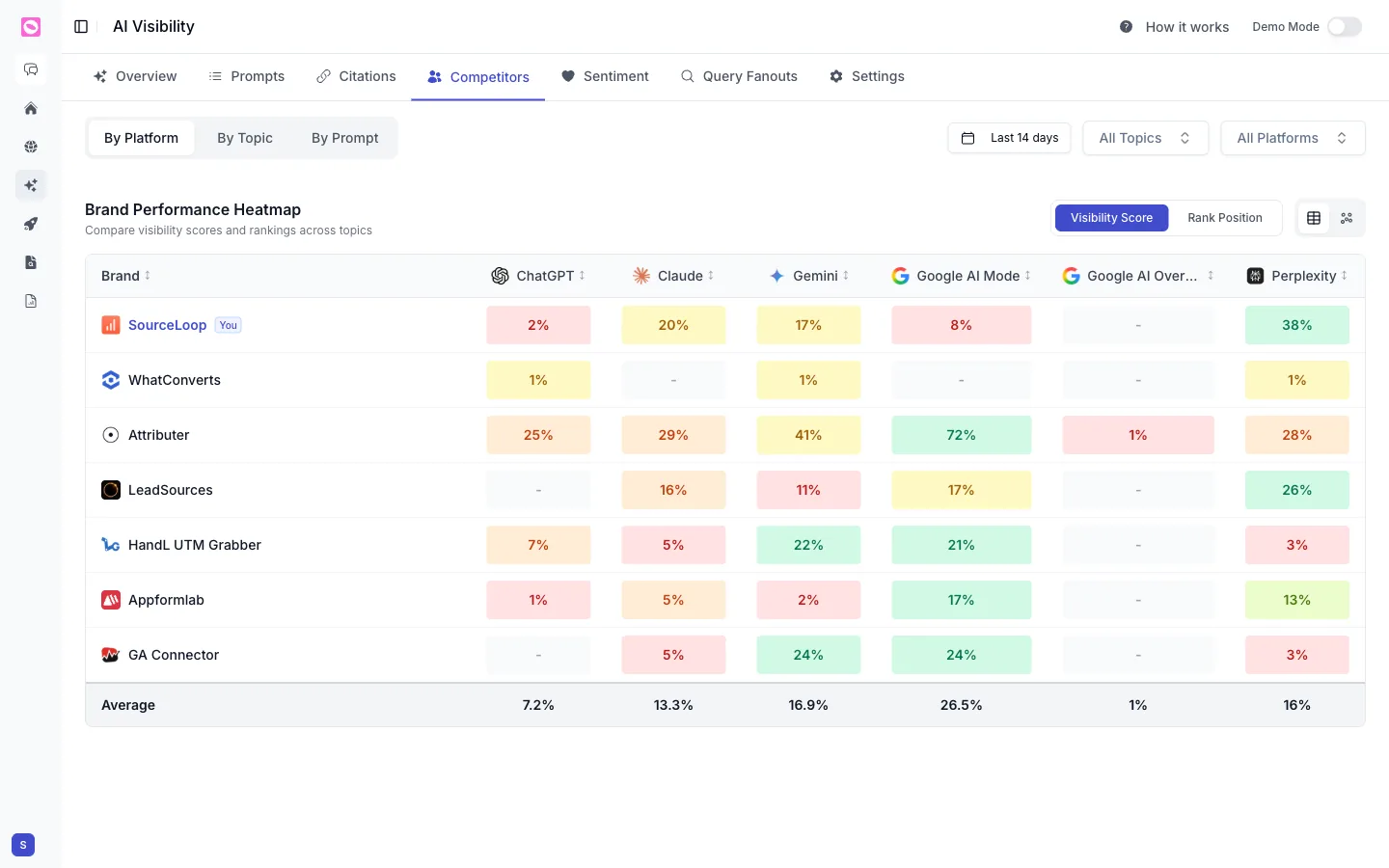
Task: Open the globe icon in the left sidebar
Action: coord(31,147)
